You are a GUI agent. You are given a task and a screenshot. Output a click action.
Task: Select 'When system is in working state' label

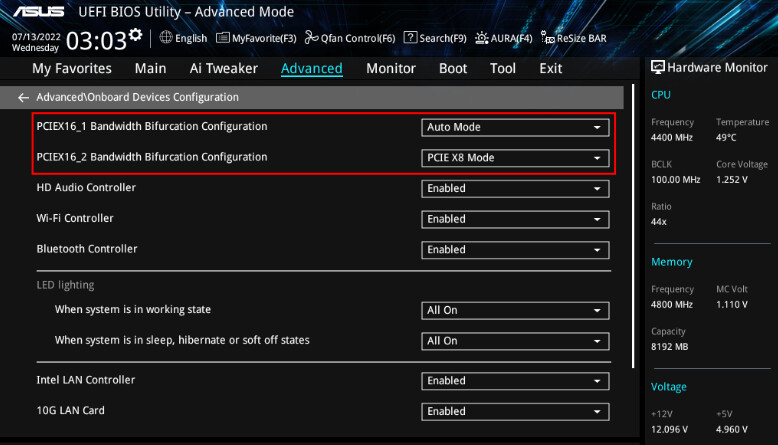click(x=133, y=310)
